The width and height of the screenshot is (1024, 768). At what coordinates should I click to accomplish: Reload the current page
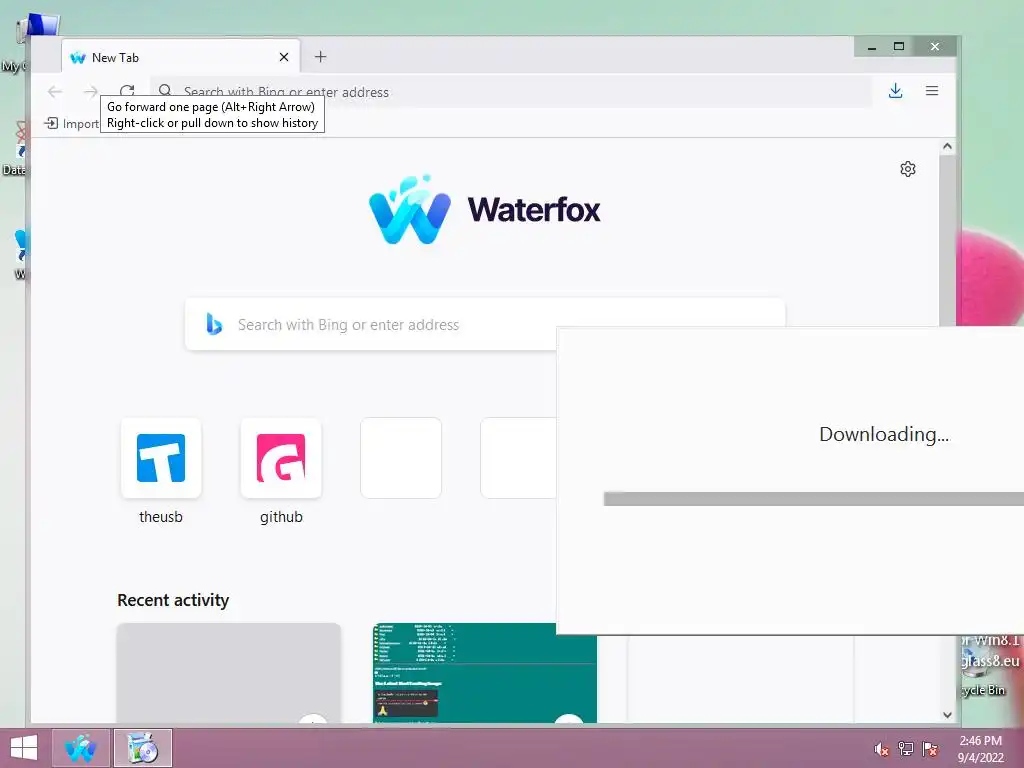127,91
